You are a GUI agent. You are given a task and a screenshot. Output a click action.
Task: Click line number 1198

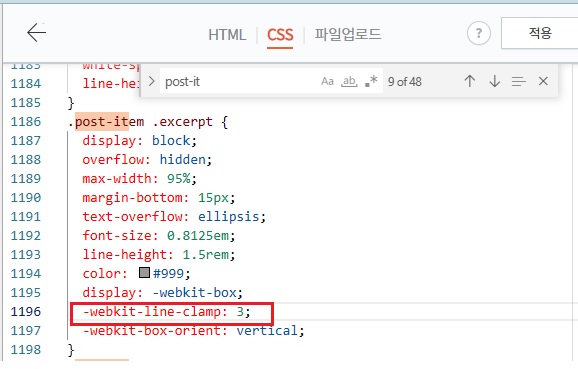tap(25, 349)
